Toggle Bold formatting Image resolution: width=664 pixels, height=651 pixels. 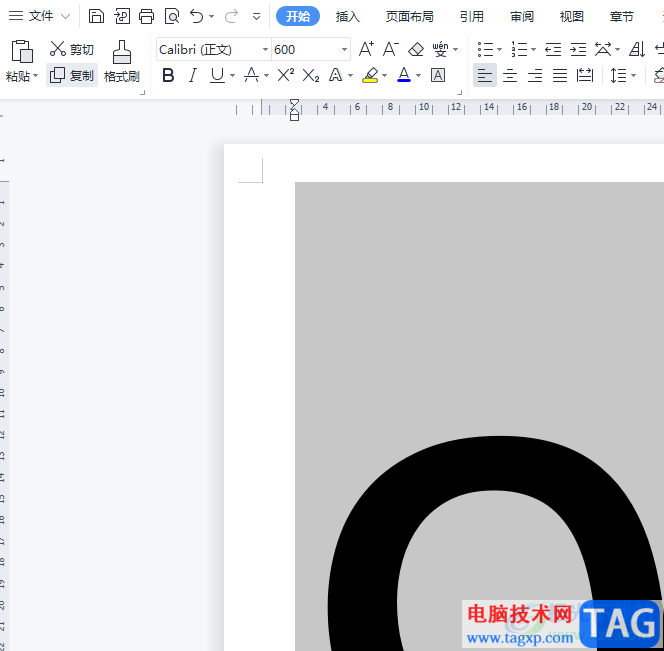(168, 75)
